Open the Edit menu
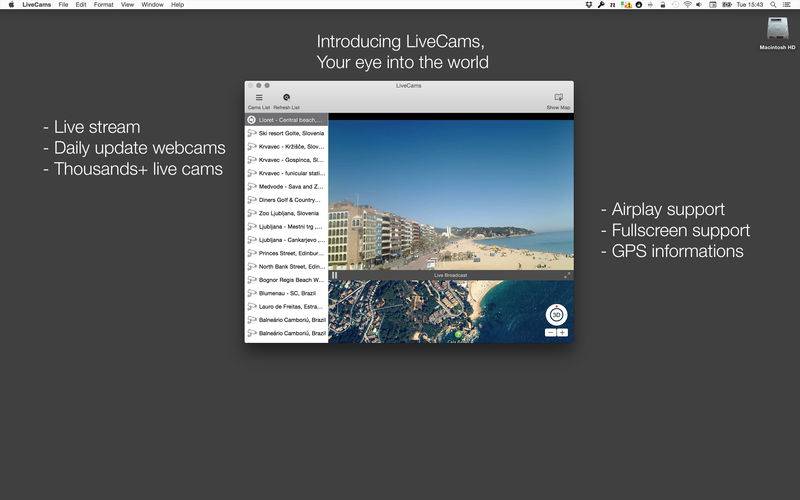This screenshot has width=800, height=500. point(81,5)
